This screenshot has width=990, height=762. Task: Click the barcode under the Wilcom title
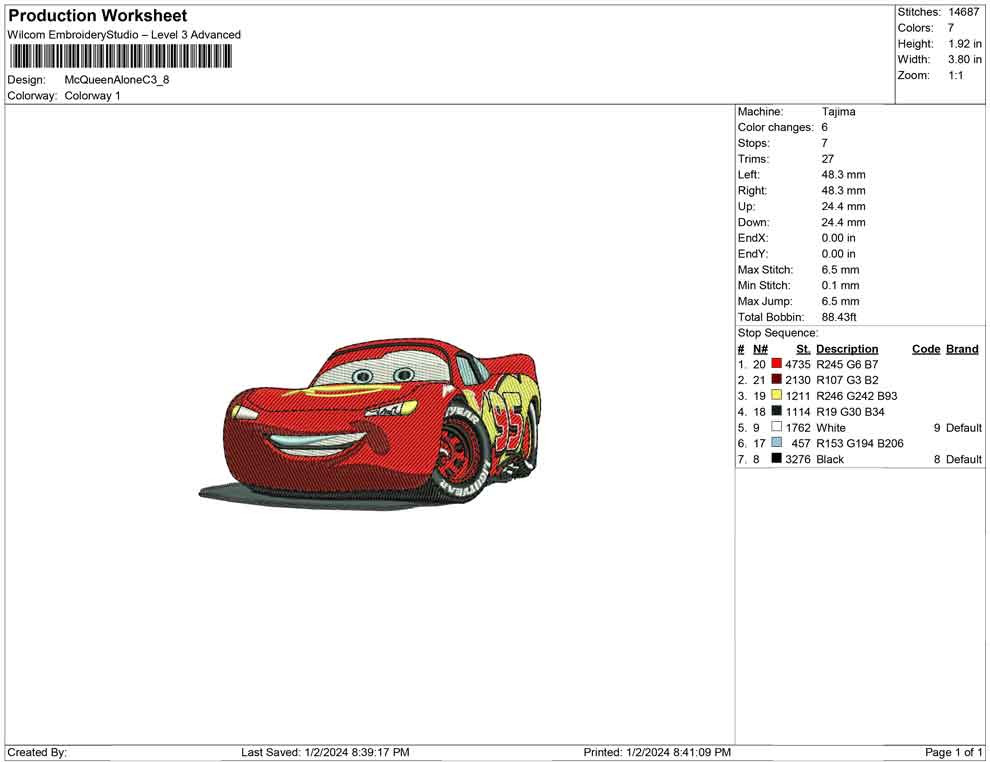coord(118,56)
